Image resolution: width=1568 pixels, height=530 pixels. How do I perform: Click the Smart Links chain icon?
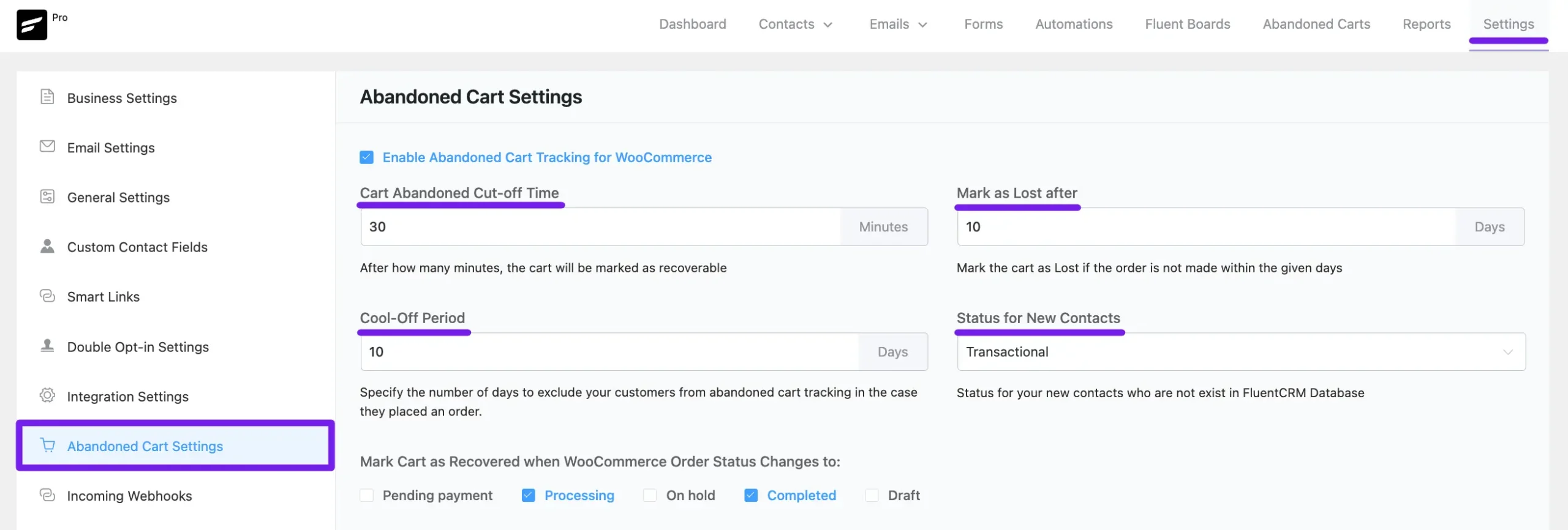(47, 296)
